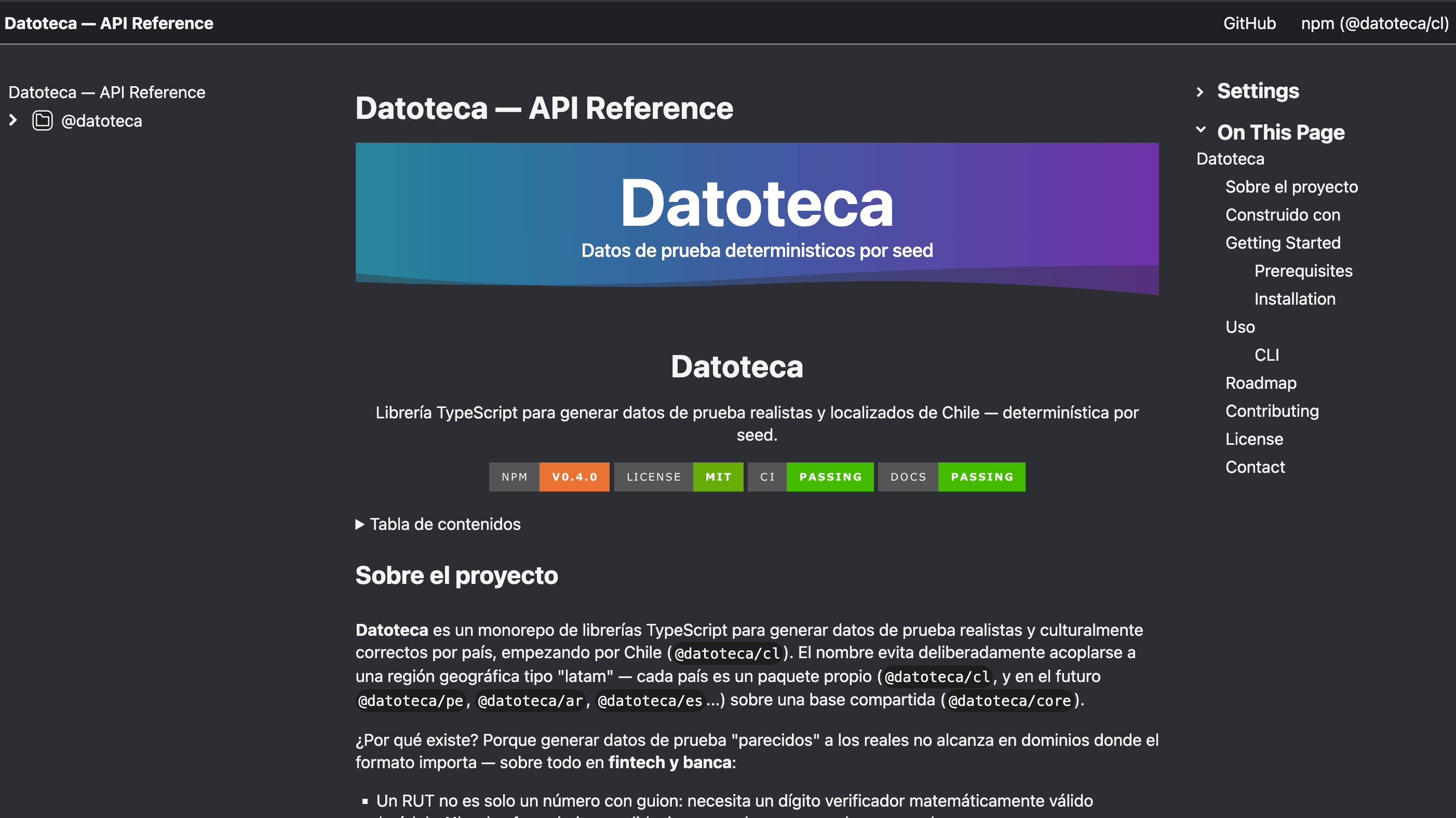
Task: Open the npm (@datoteca/cl) header link
Action: pyautogui.click(x=1374, y=23)
